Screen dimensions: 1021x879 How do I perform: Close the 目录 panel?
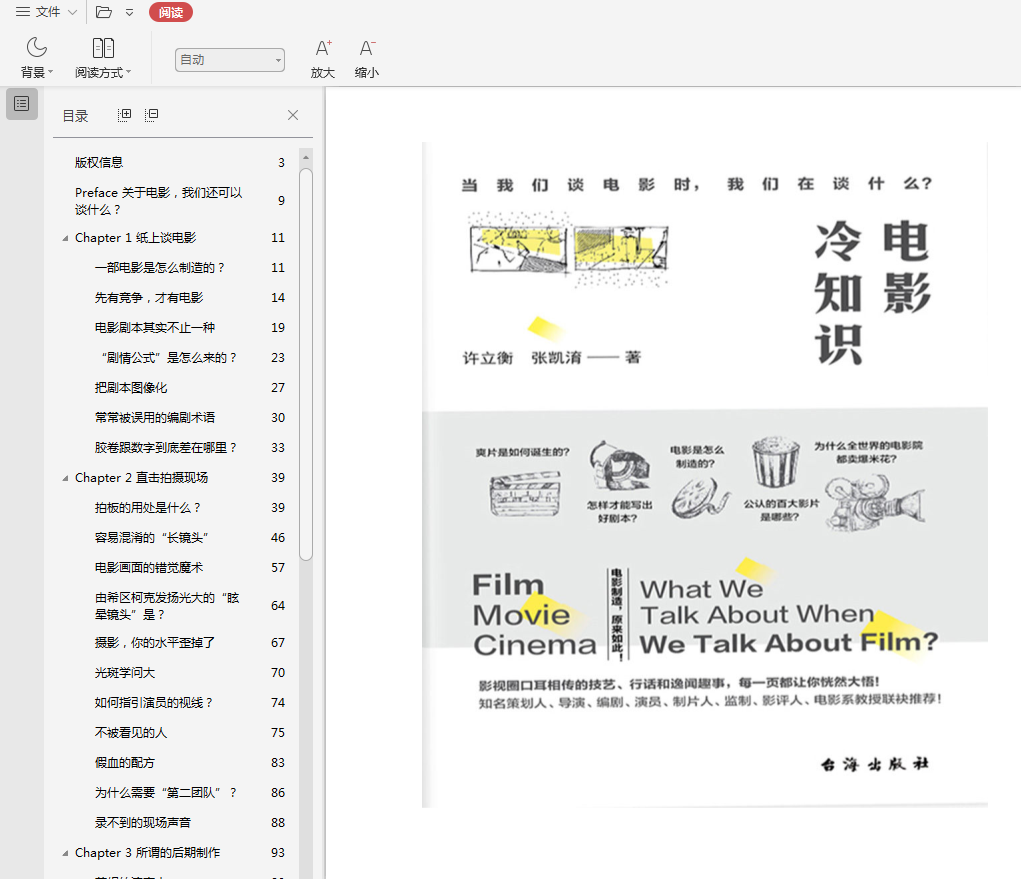[293, 115]
